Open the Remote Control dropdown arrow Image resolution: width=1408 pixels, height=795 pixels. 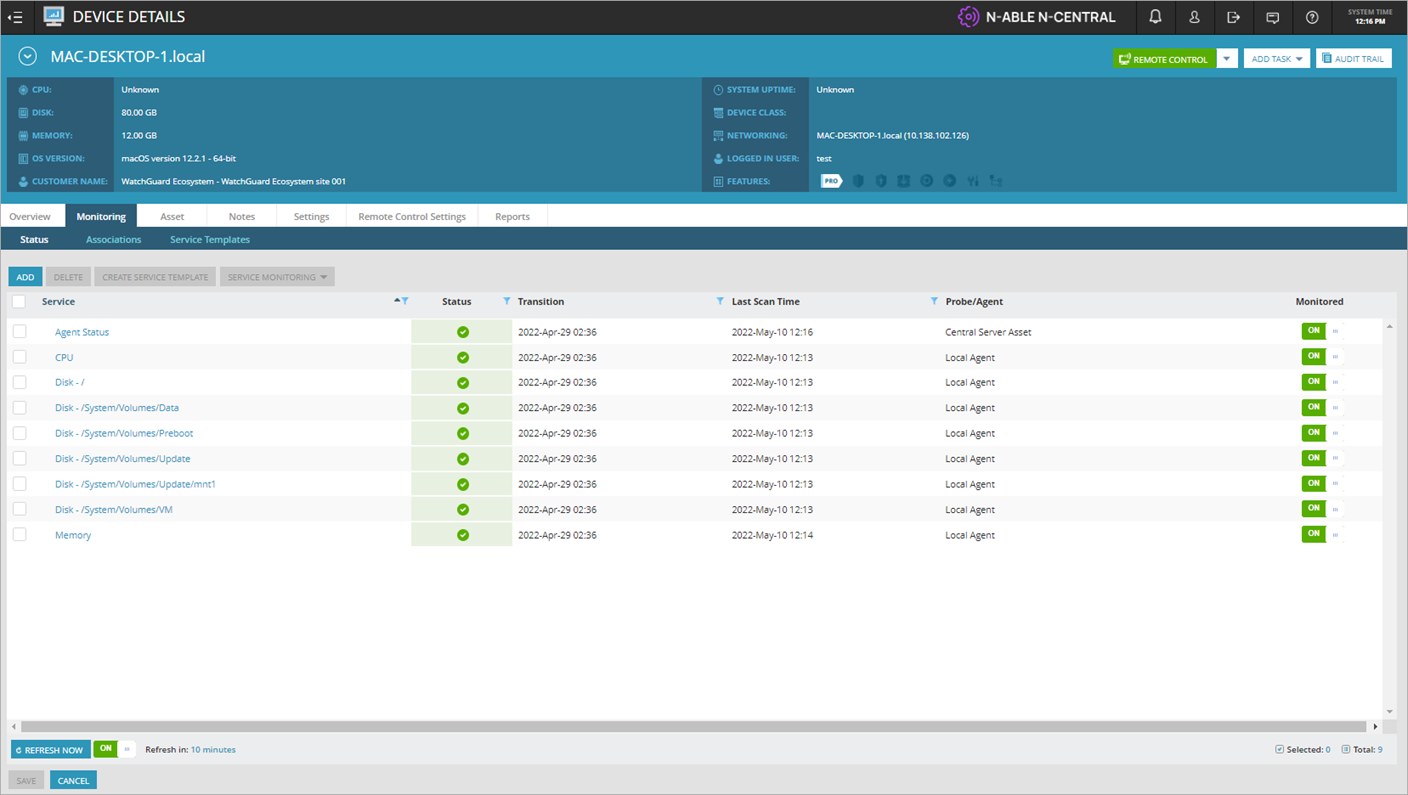point(1227,58)
